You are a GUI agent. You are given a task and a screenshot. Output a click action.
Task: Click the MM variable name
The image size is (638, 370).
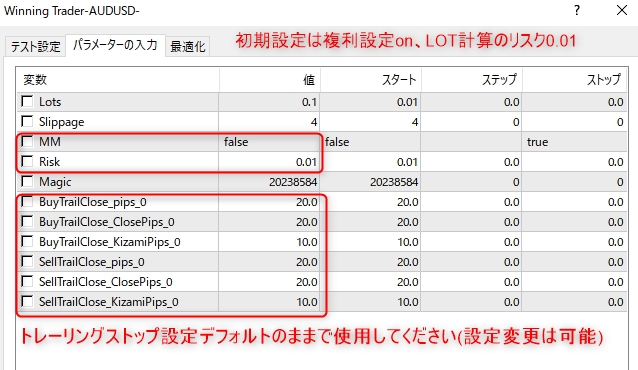(x=50, y=142)
